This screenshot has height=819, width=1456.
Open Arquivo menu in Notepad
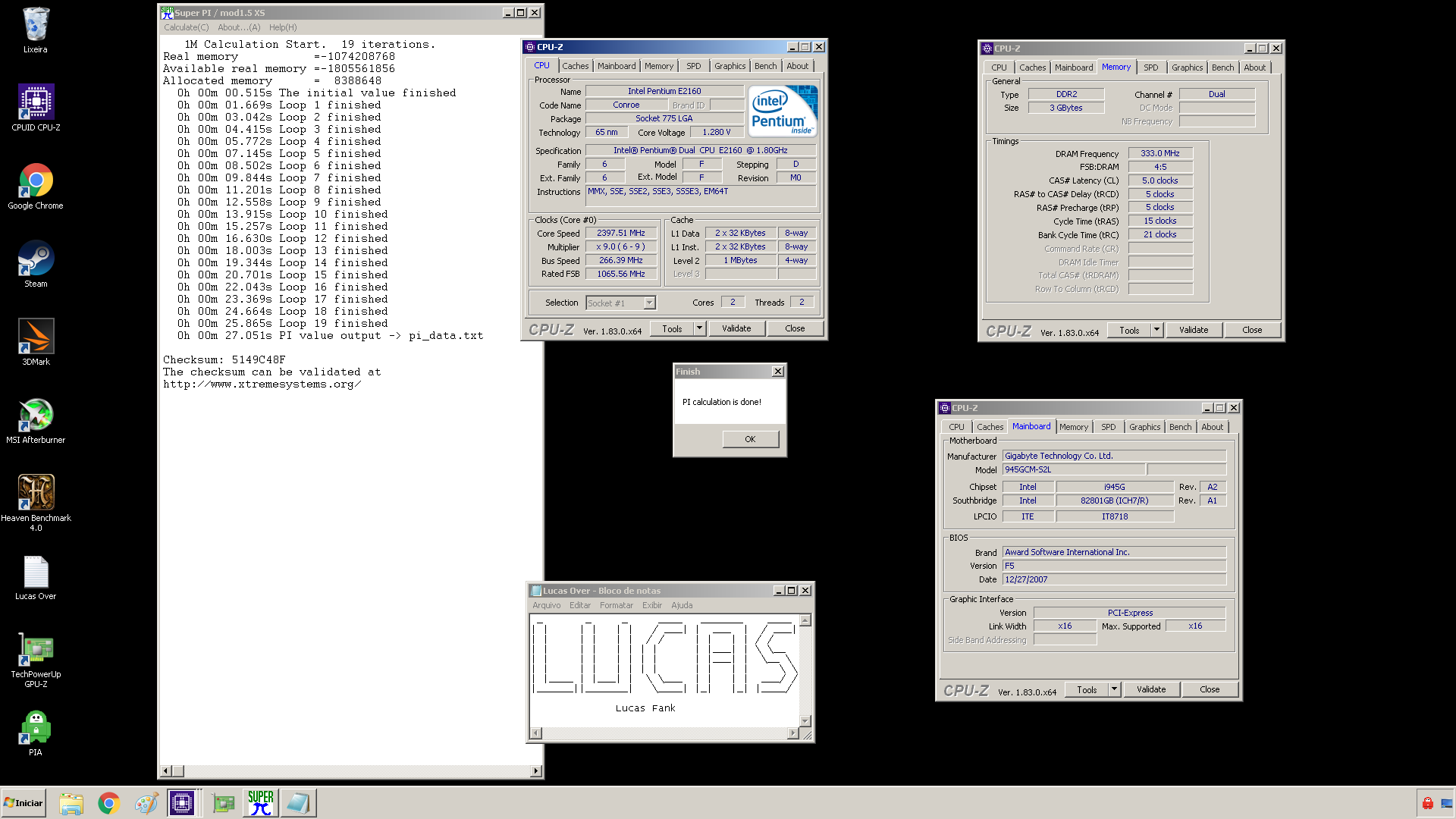pos(547,605)
